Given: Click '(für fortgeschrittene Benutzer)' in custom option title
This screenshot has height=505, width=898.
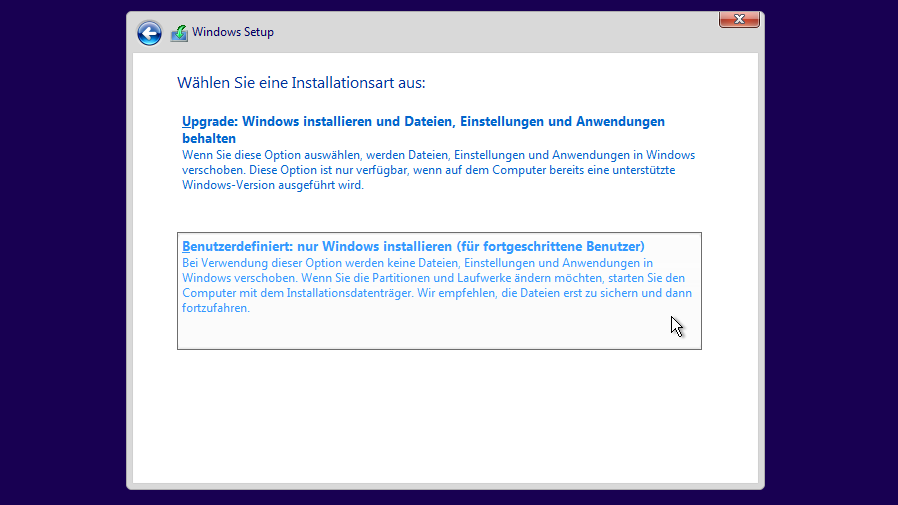Looking at the screenshot, I should 550,246.
